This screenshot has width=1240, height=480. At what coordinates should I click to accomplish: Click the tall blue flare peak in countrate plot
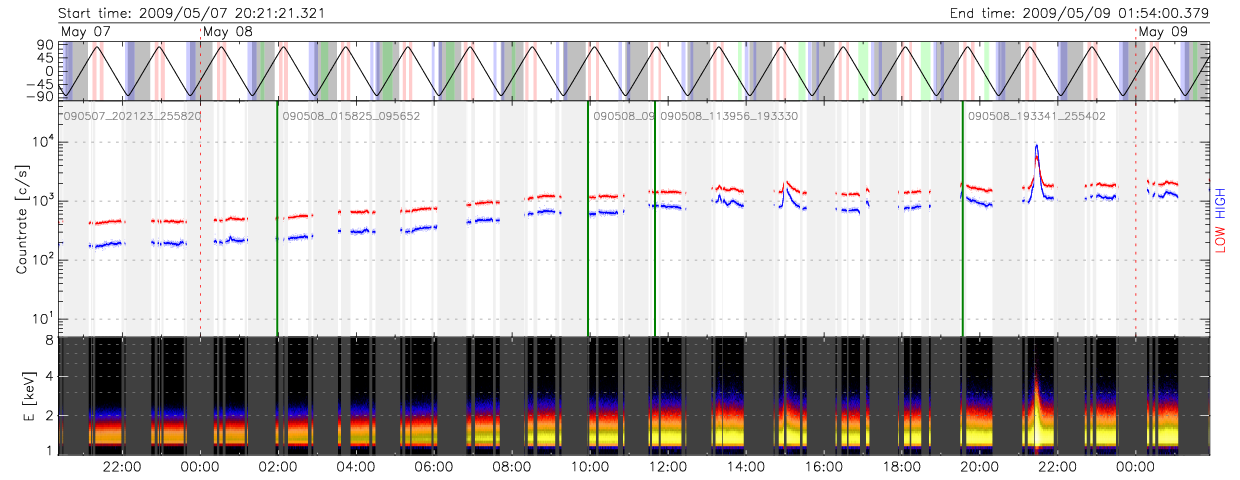click(x=1037, y=148)
